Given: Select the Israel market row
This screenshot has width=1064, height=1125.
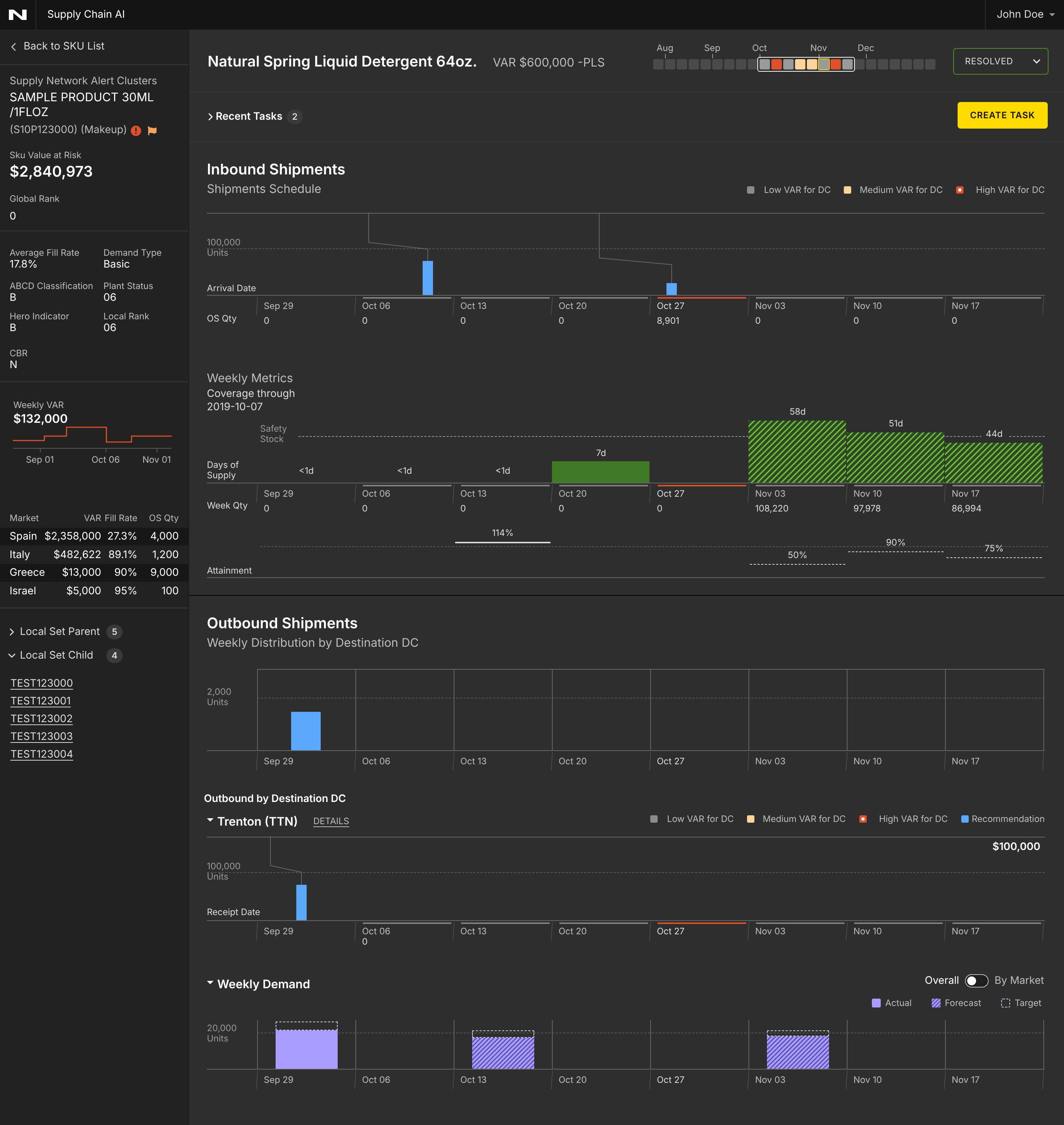Looking at the screenshot, I should [94, 591].
